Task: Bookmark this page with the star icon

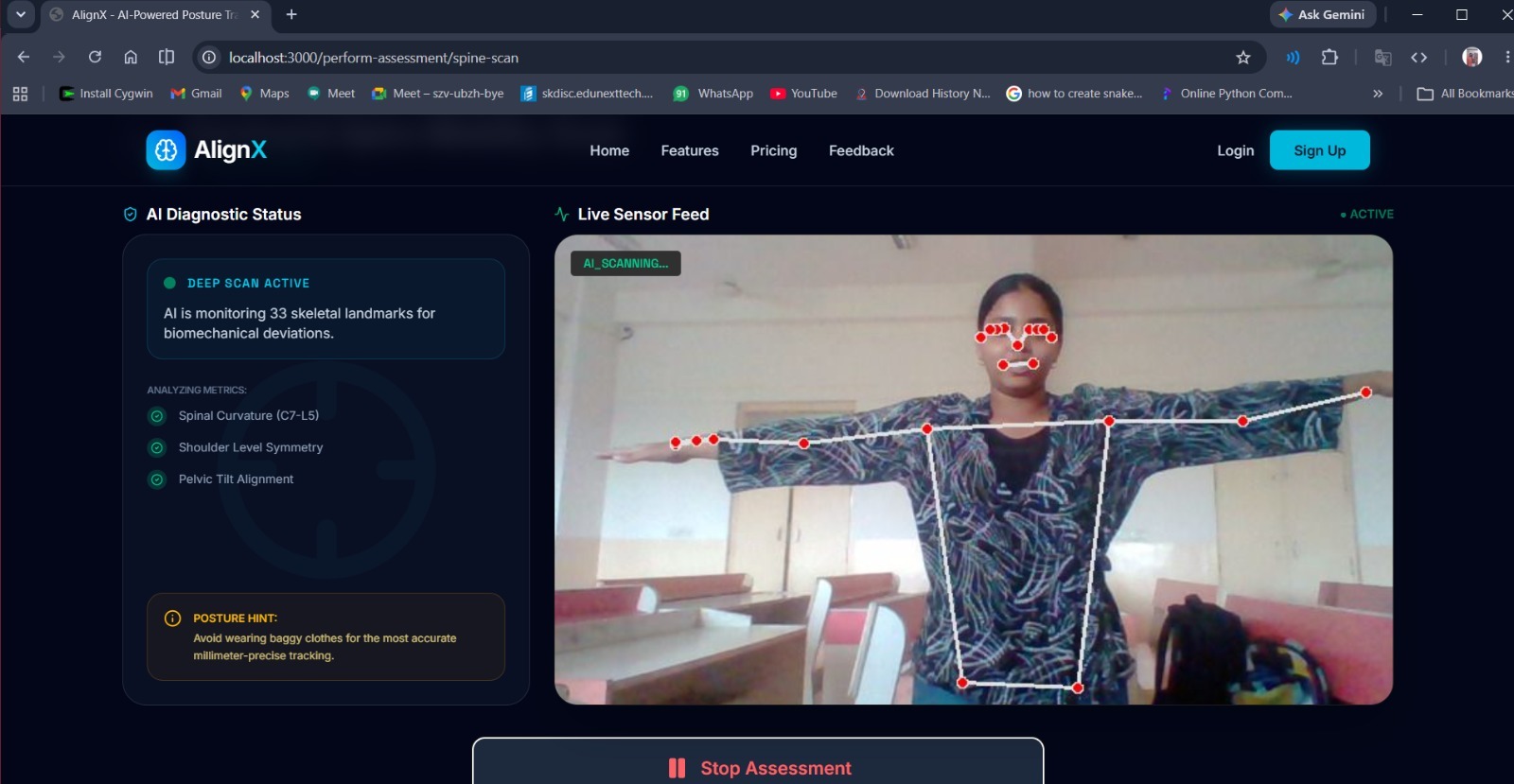Action: pyautogui.click(x=1243, y=58)
